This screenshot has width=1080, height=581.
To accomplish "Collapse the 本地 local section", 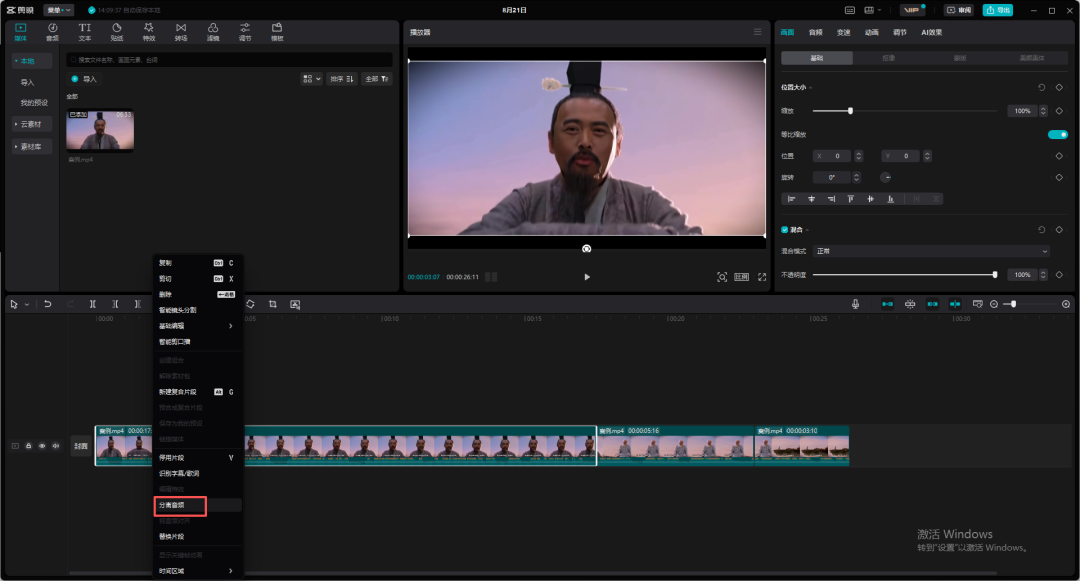I will (31, 61).
